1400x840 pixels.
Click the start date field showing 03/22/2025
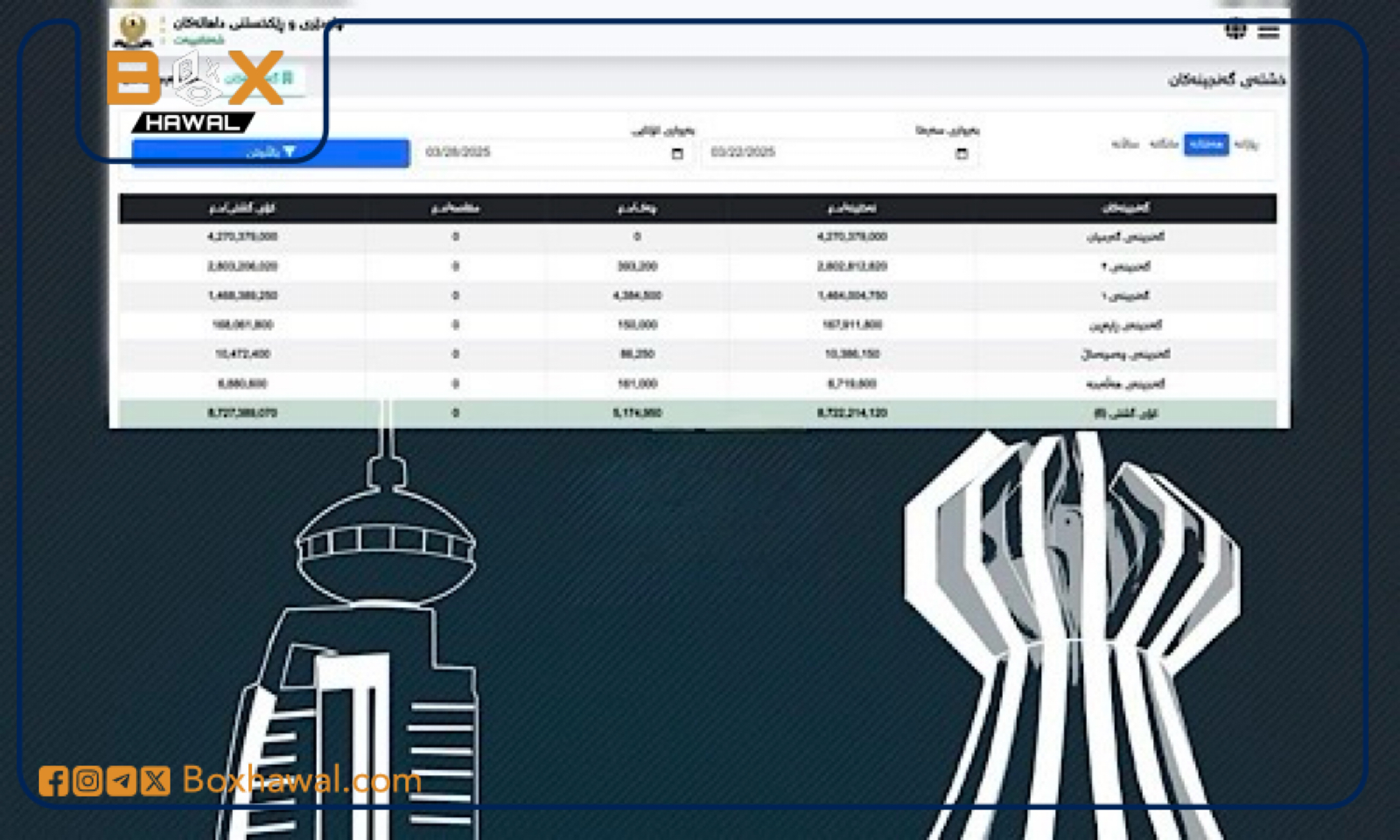click(828, 152)
